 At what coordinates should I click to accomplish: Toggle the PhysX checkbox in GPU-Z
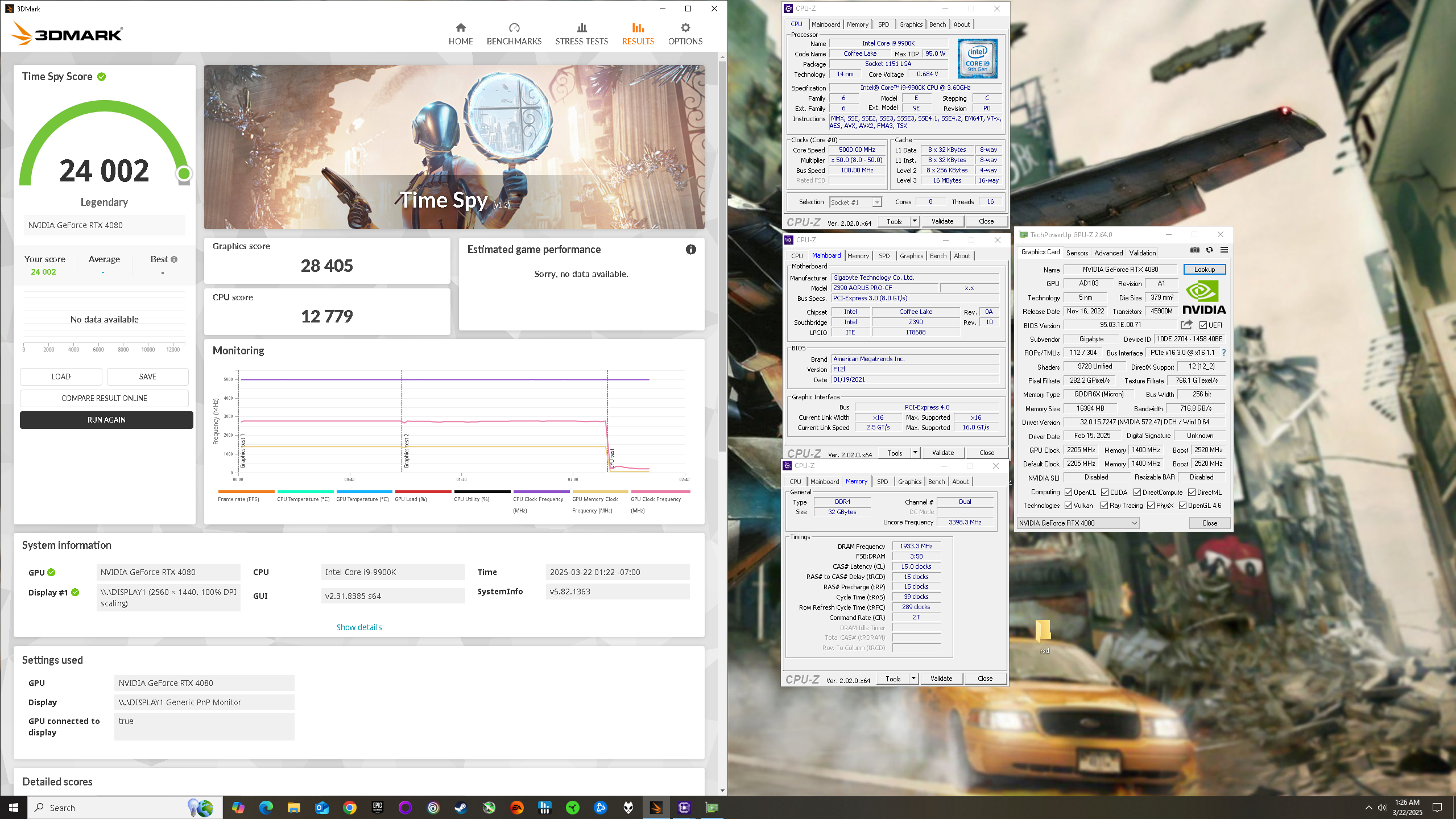(1151, 506)
